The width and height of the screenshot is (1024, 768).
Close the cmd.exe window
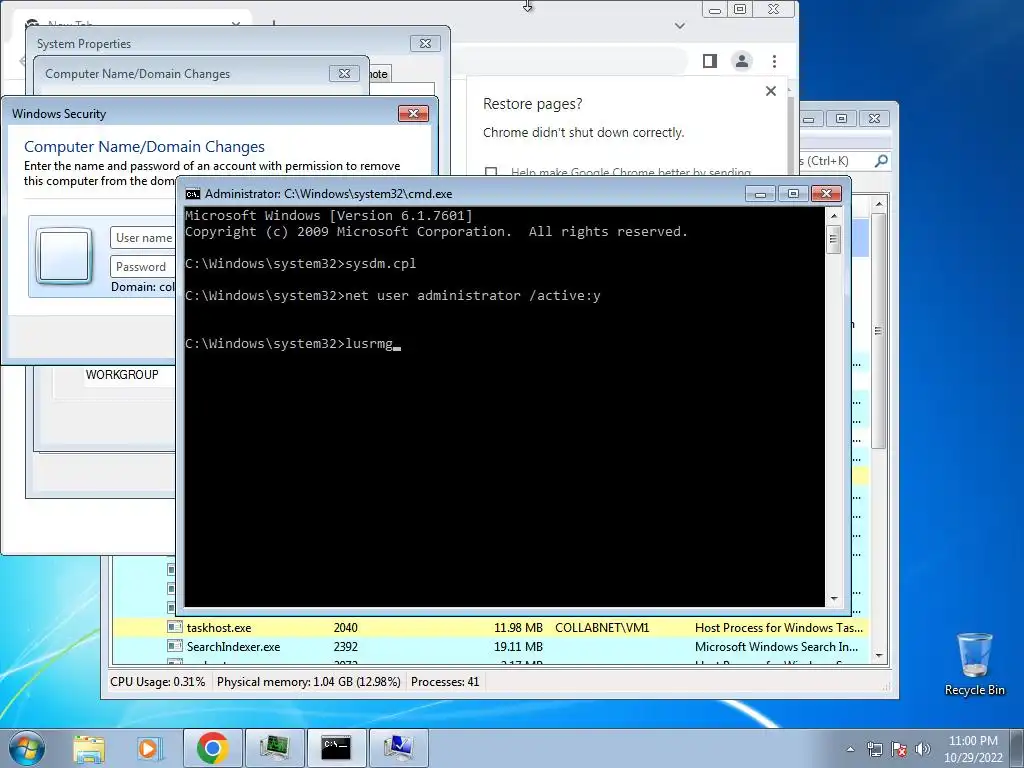click(x=826, y=194)
